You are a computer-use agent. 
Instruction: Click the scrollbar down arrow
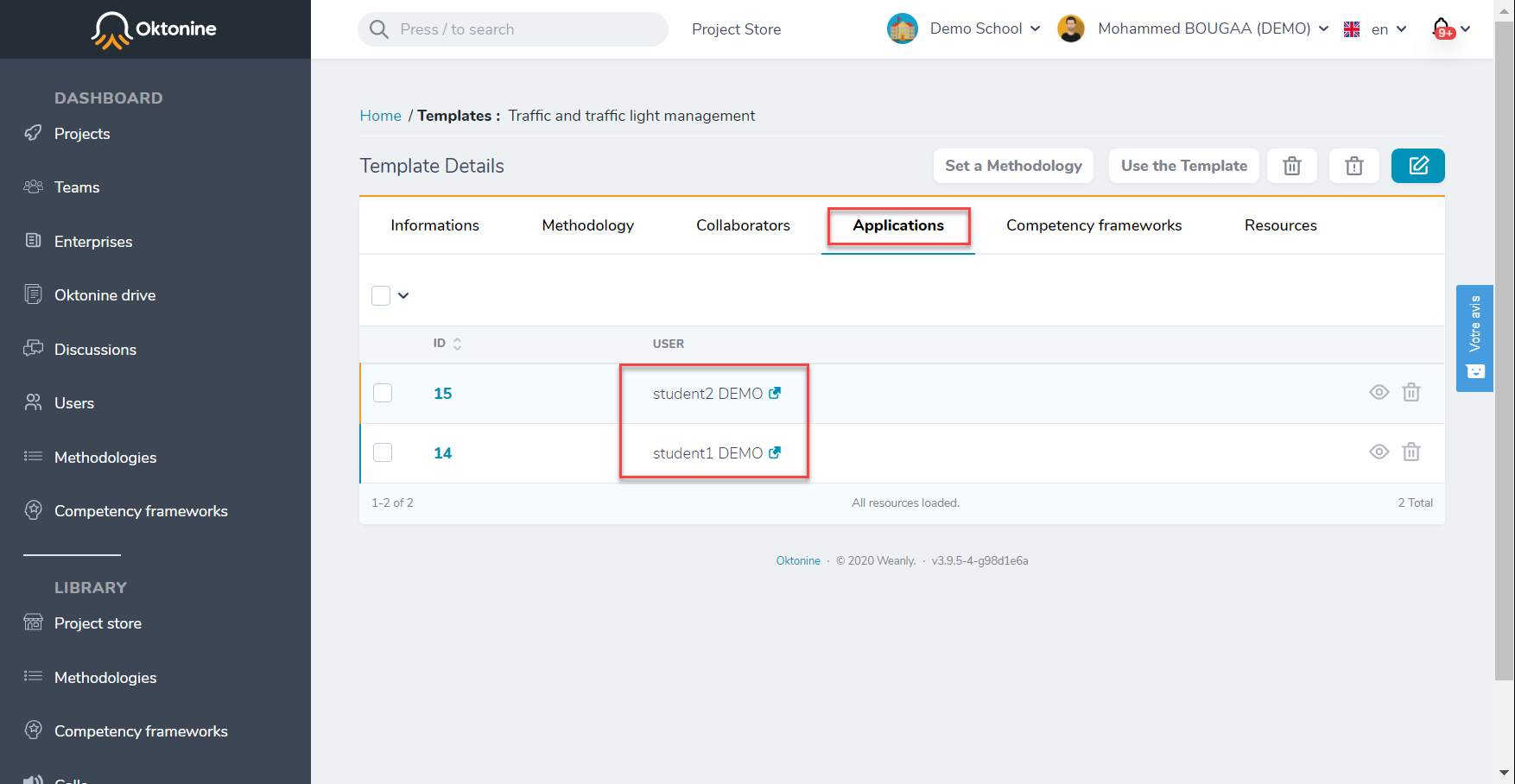click(1504, 773)
